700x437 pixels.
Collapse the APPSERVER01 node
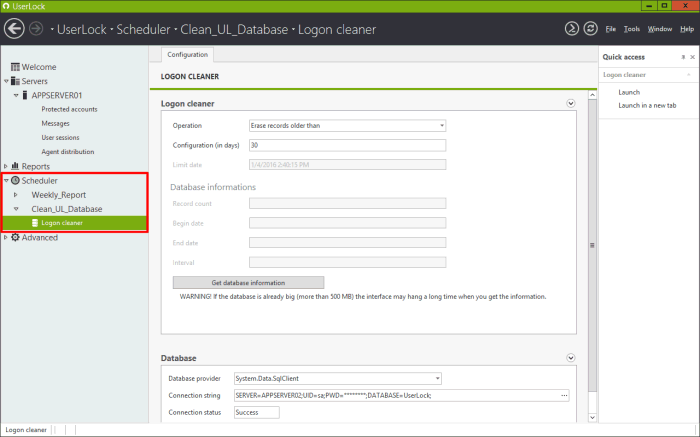(16, 95)
